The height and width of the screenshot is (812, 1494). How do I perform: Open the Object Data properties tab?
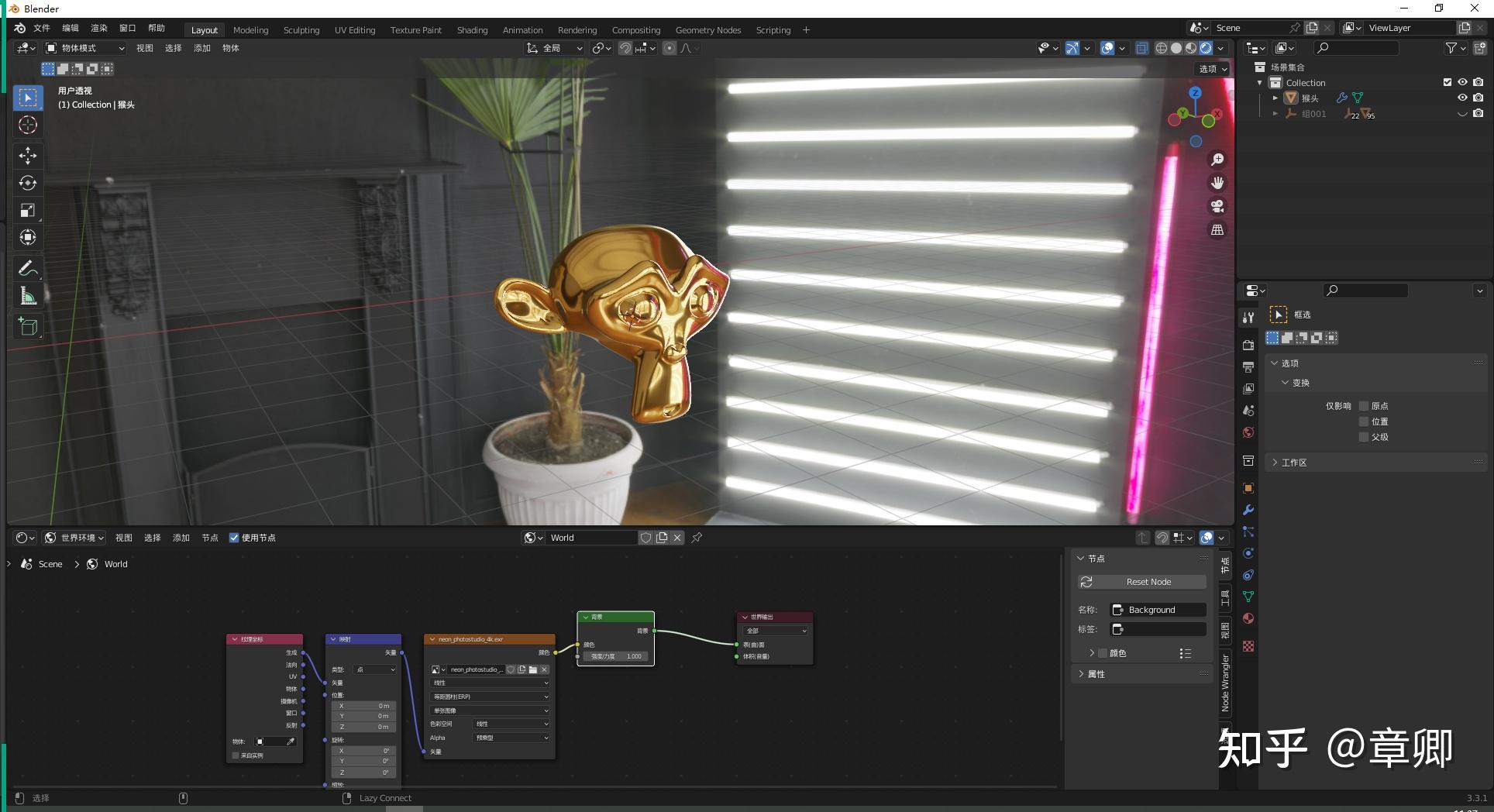pyautogui.click(x=1248, y=597)
